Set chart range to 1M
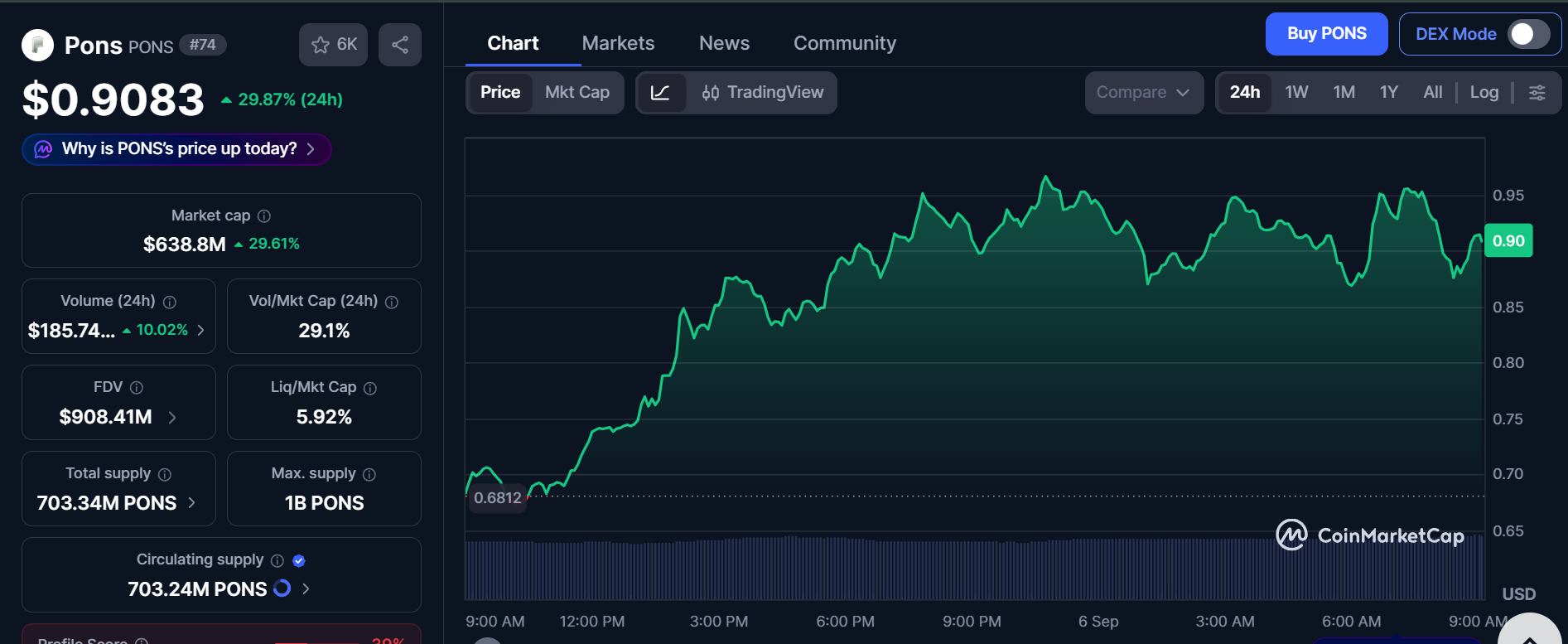Image resolution: width=1568 pixels, height=644 pixels. [1344, 93]
